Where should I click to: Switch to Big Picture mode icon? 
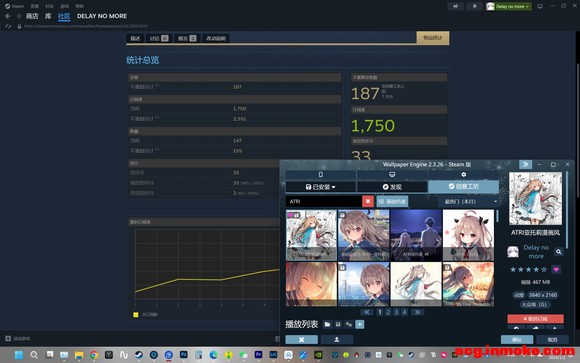tap(540, 6)
